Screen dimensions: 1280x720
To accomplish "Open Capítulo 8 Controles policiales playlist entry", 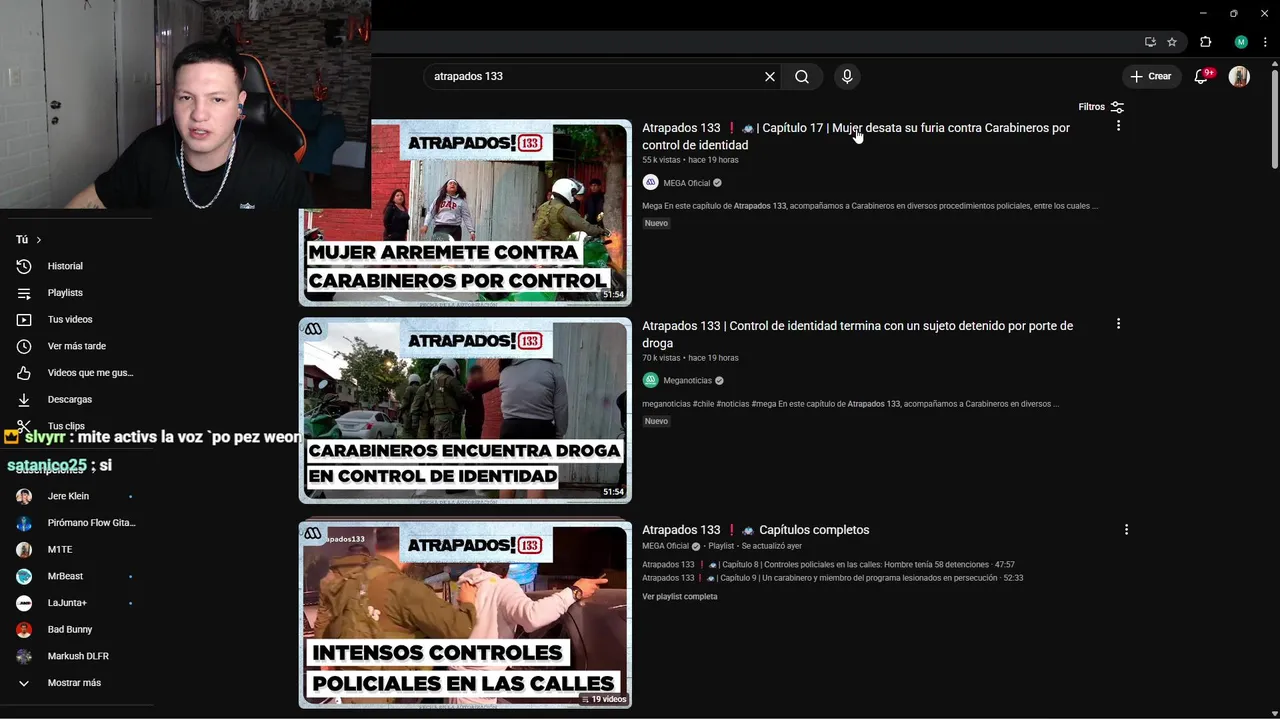I will click(828, 565).
